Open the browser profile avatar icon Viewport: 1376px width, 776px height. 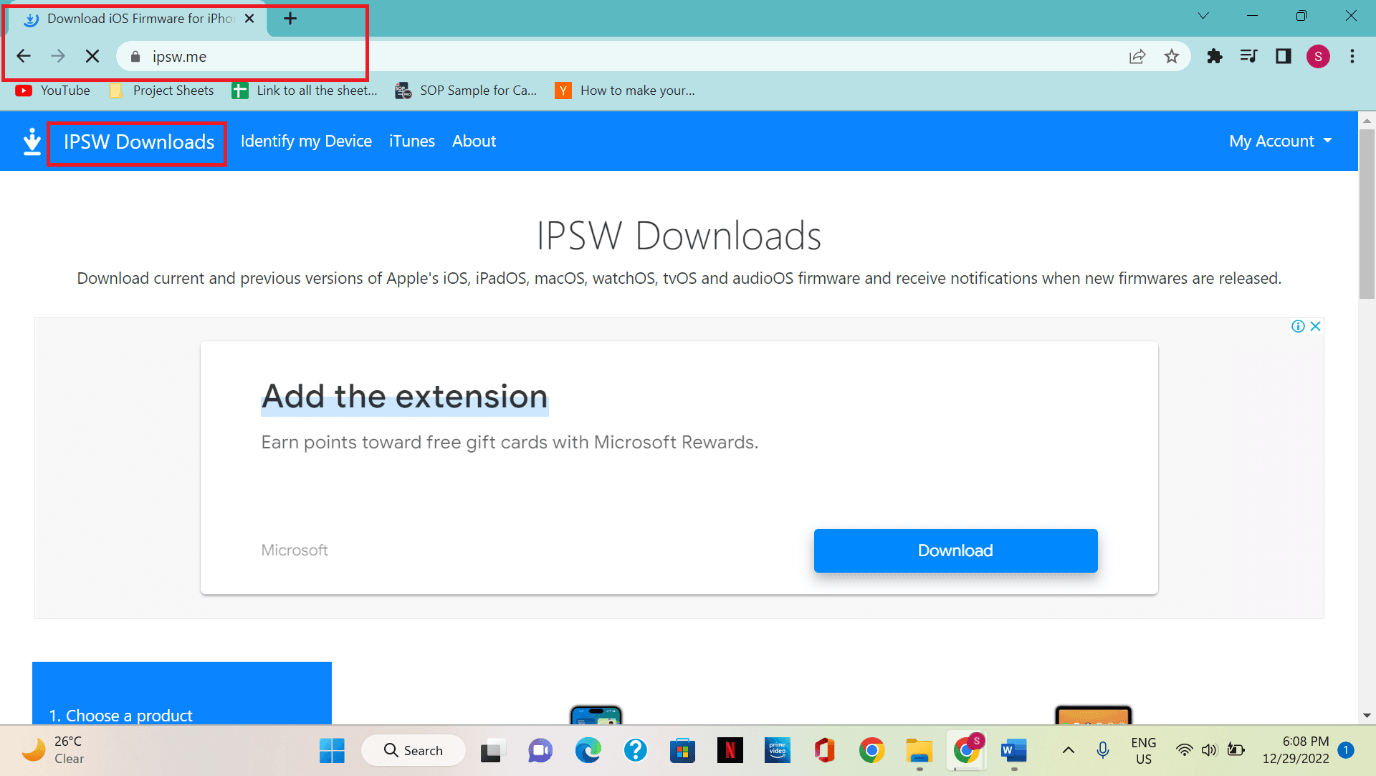(x=1318, y=56)
